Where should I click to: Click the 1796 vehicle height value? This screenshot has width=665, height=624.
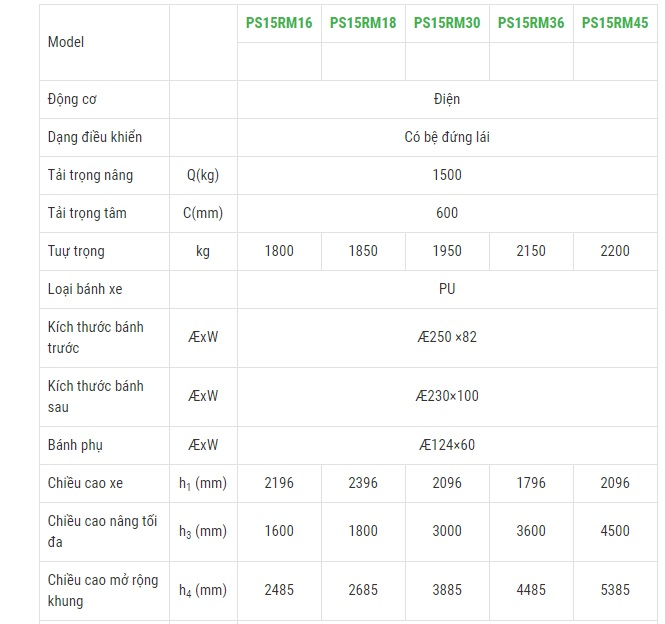531,483
